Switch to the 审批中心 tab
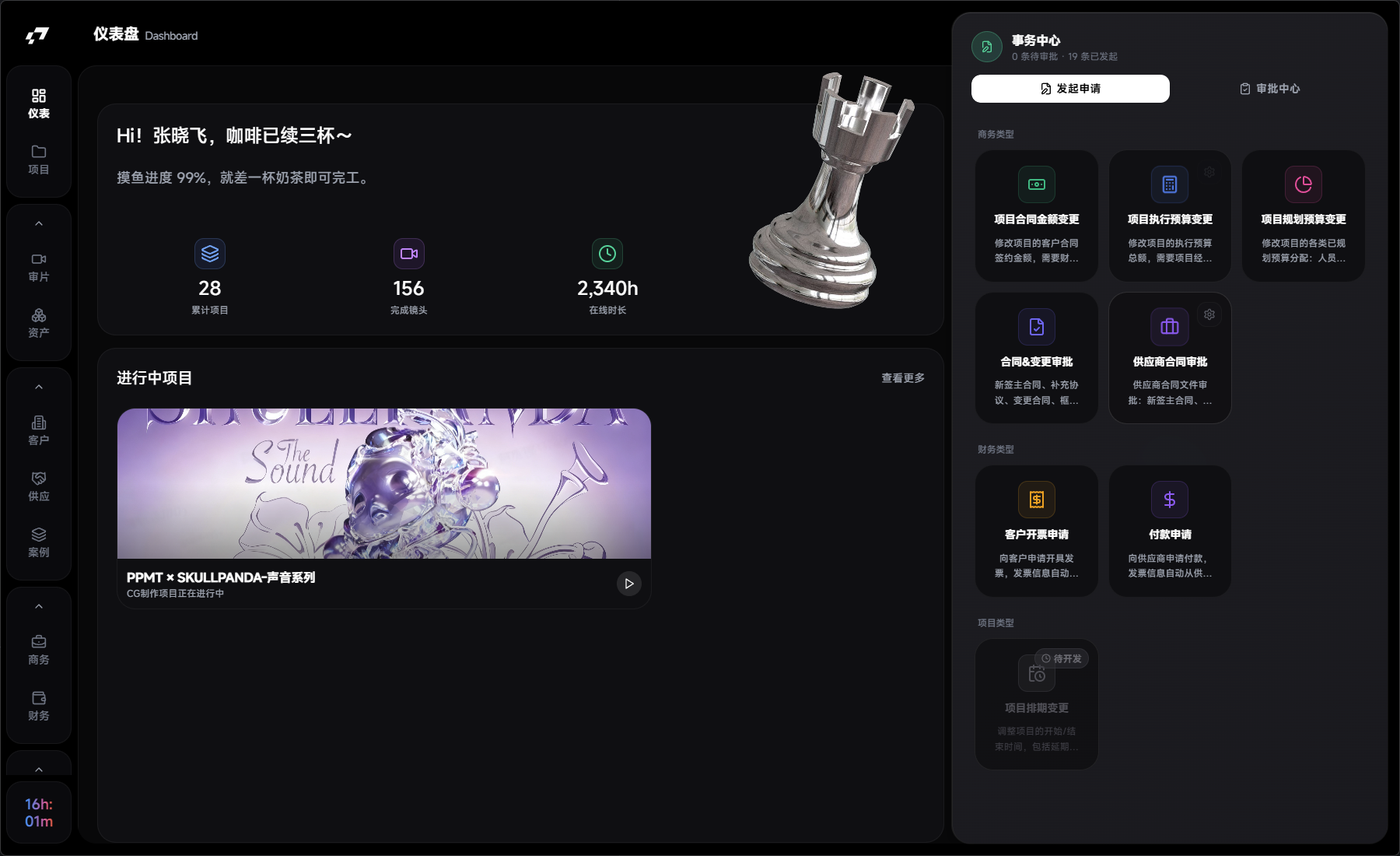This screenshot has width=1400, height=856. click(1269, 89)
